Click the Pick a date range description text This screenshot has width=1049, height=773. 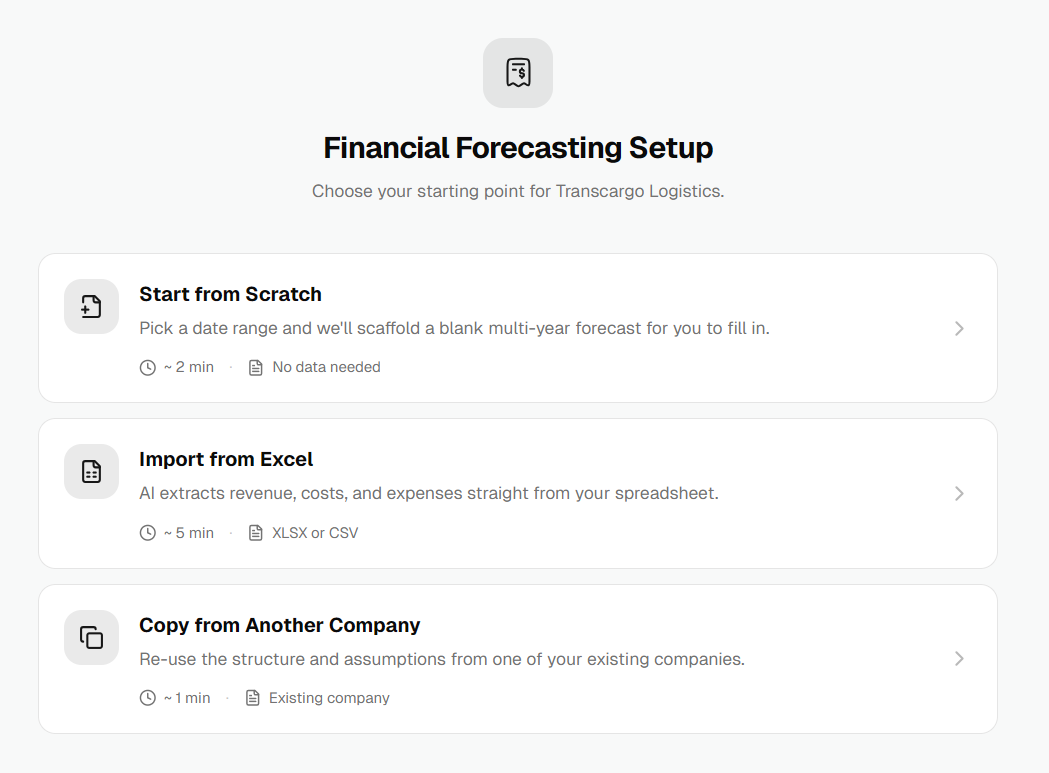(454, 329)
